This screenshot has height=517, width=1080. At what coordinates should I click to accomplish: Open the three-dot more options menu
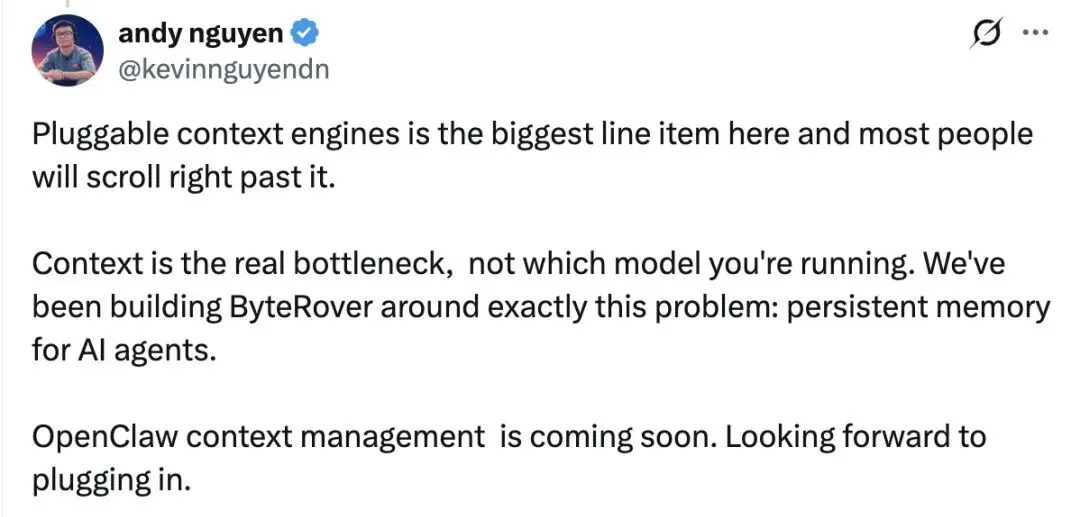[x=1035, y=32]
